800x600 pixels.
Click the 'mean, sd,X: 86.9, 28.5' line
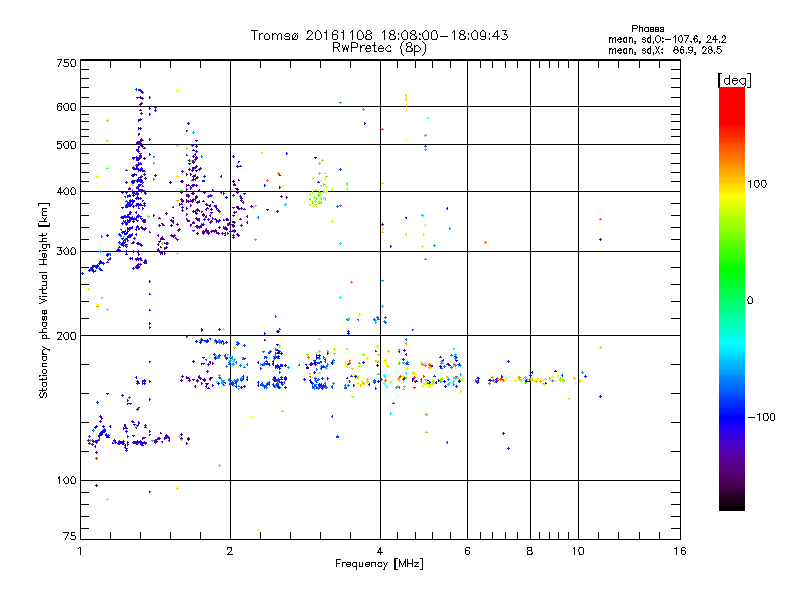(665, 50)
